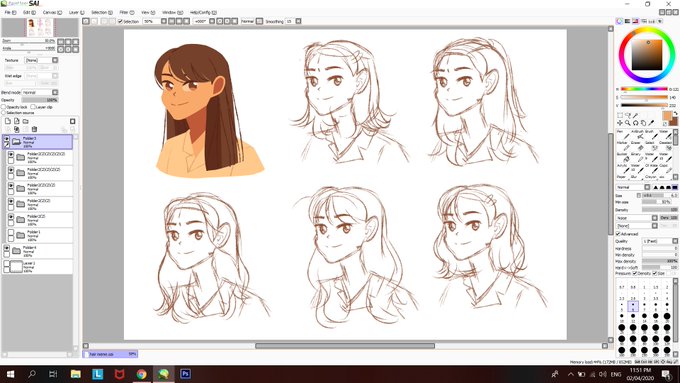Pick the rectangular selection tool

point(620,115)
